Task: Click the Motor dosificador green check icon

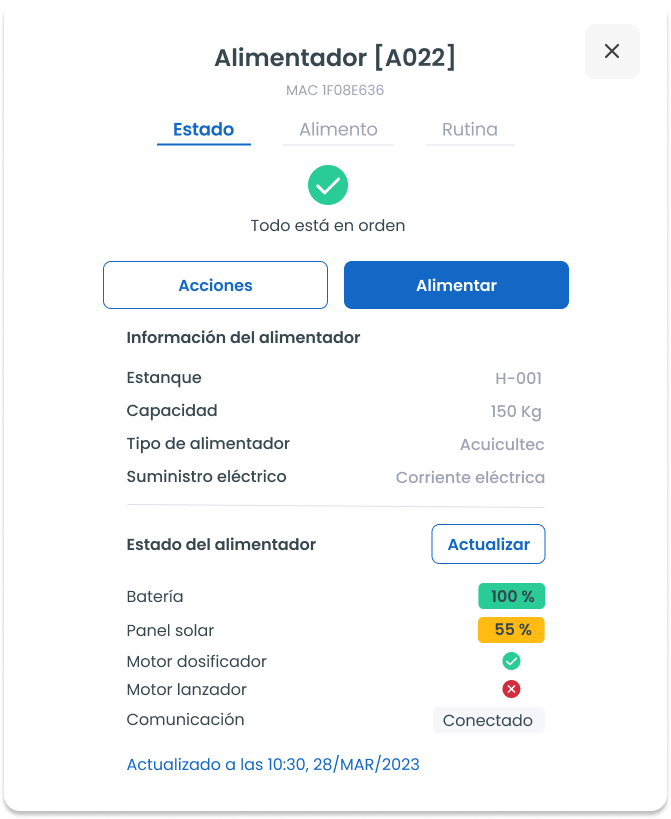Action: (x=511, y=661)
